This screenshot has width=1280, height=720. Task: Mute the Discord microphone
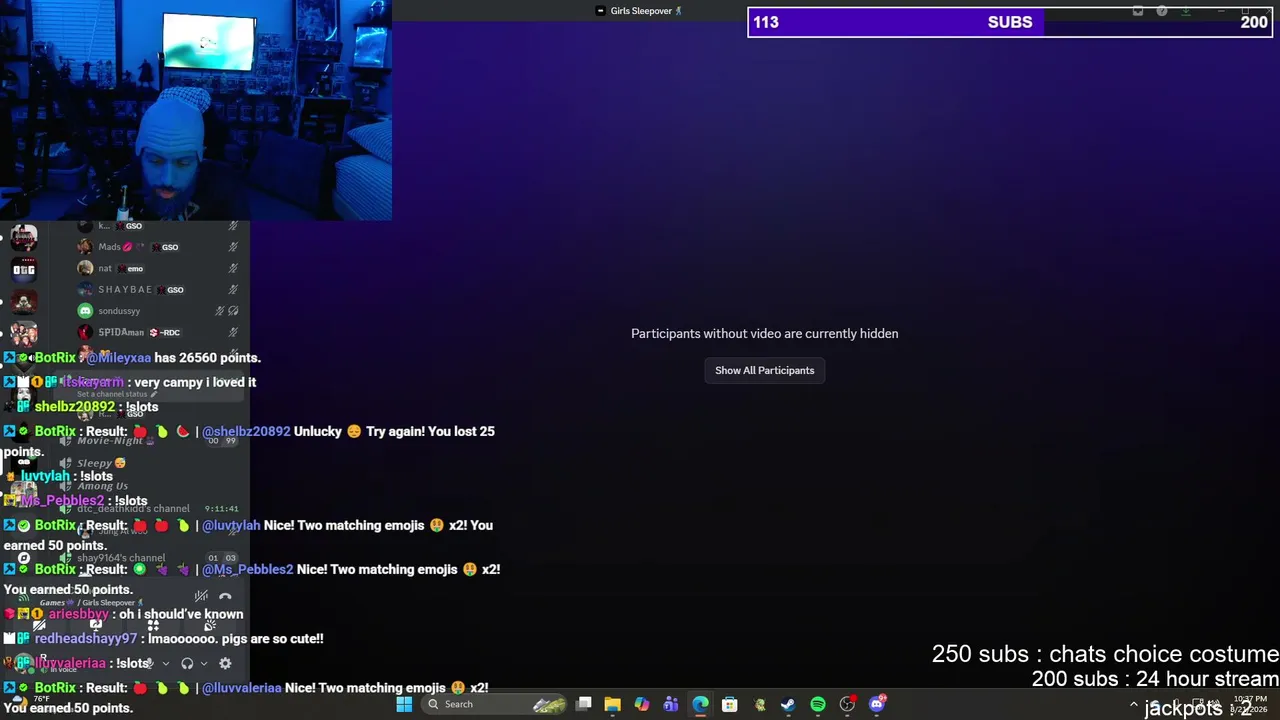tap(149, 663)
